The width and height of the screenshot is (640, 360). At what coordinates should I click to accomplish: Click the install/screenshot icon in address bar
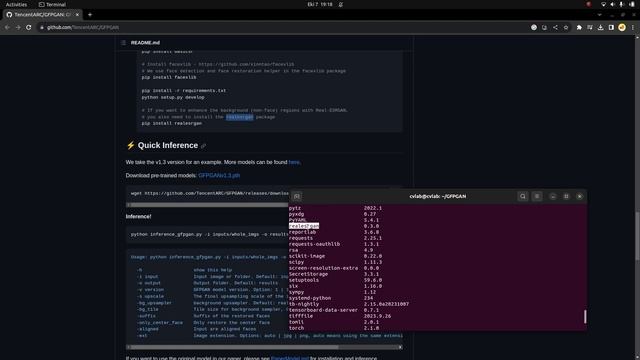click(x=544, y=27)
